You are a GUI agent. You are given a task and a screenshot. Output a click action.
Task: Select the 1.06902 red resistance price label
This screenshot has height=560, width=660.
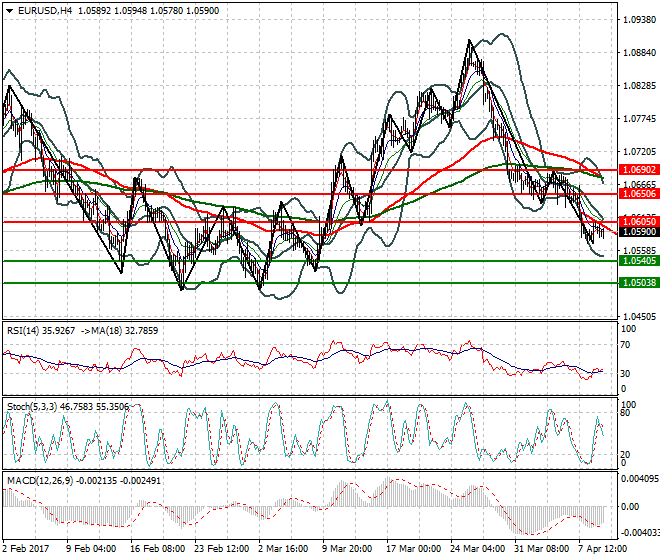(x=639, y=170)
